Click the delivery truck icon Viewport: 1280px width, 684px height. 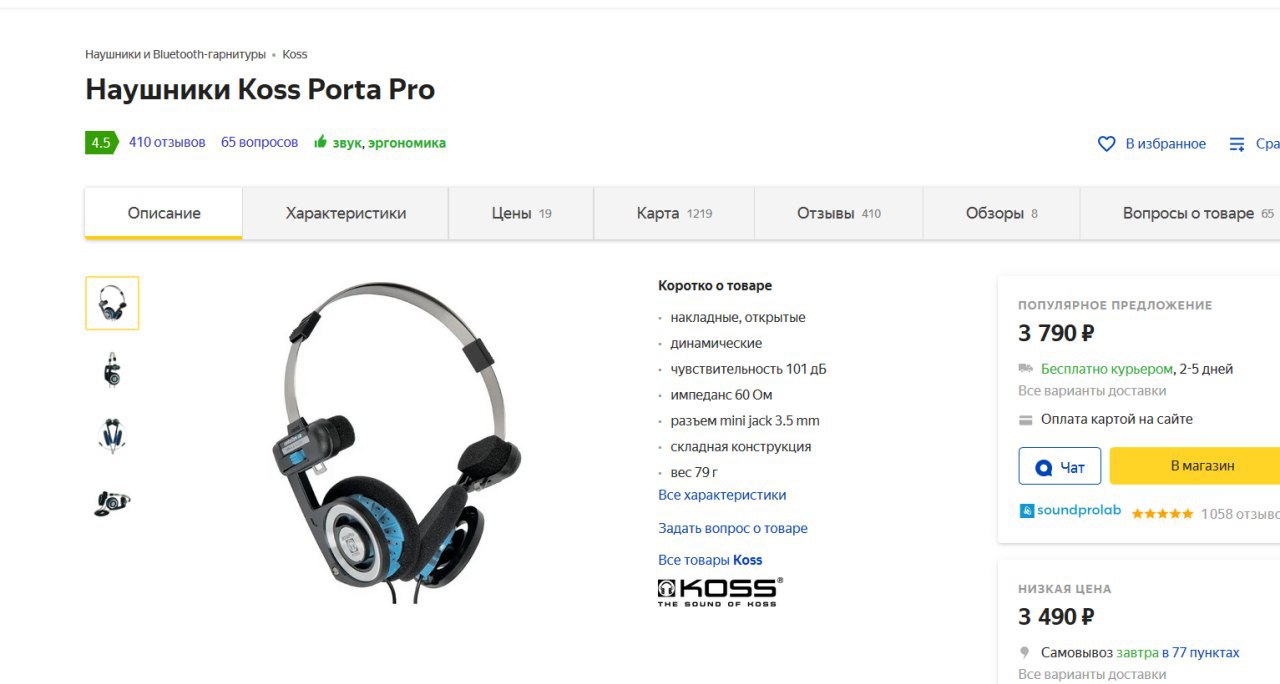pos(1025,368)
